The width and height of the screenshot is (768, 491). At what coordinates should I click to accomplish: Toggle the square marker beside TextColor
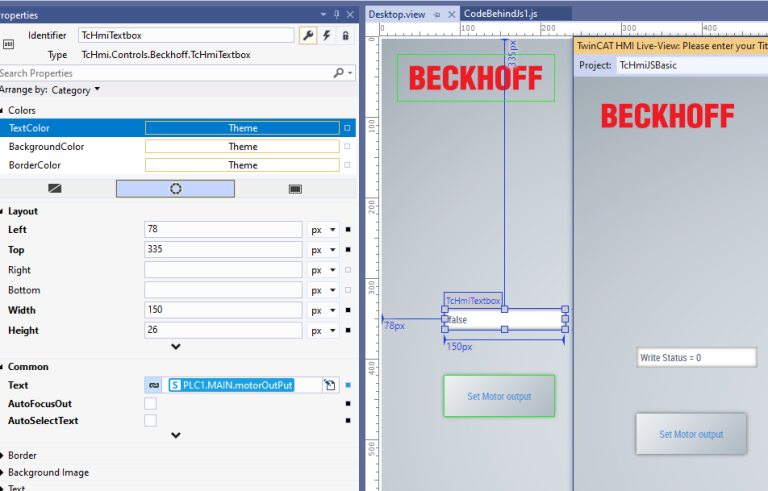point(347,128)
